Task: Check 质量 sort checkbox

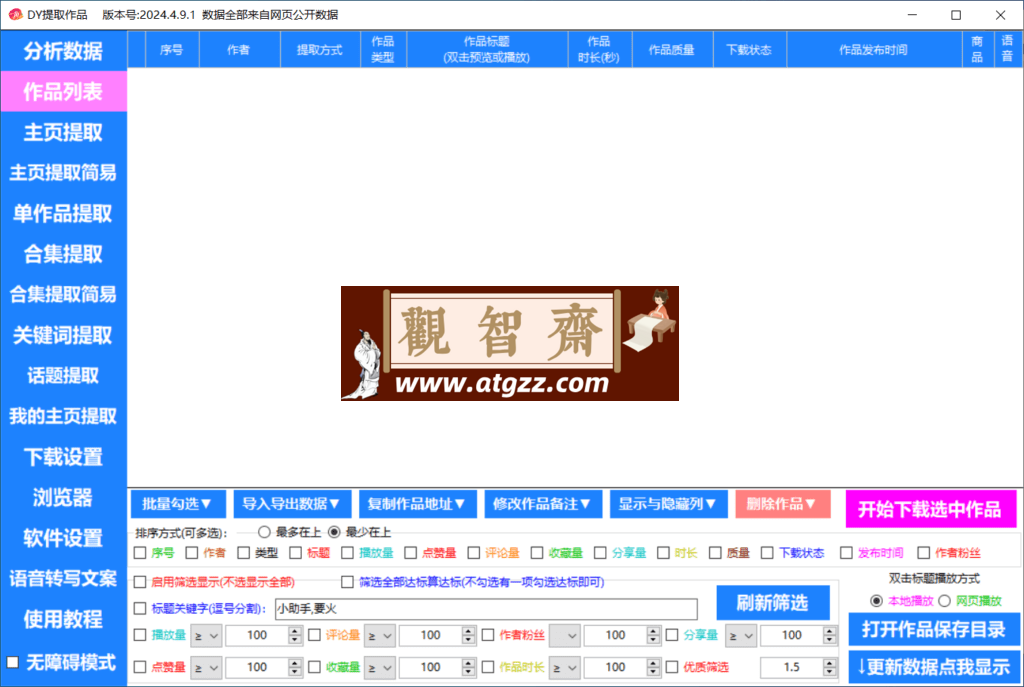Action: pyautogui.click(x=715, y=553)
